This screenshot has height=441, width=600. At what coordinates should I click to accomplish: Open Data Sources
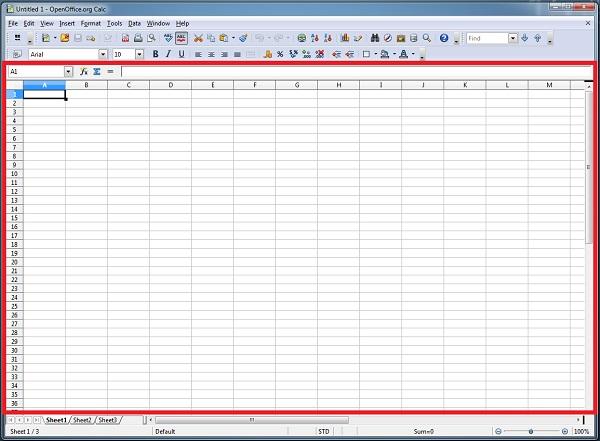pyautogui.click(x=414, y=38)
